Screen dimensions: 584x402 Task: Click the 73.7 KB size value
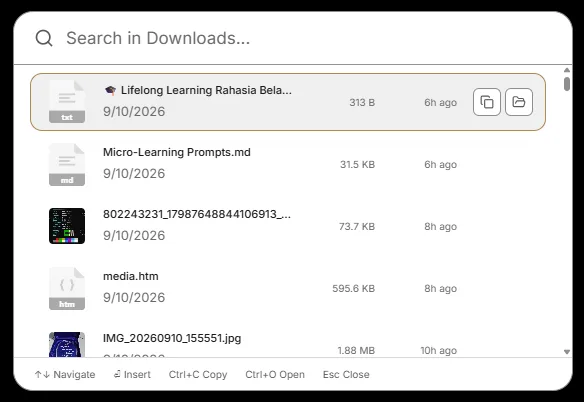click(357, 227)
